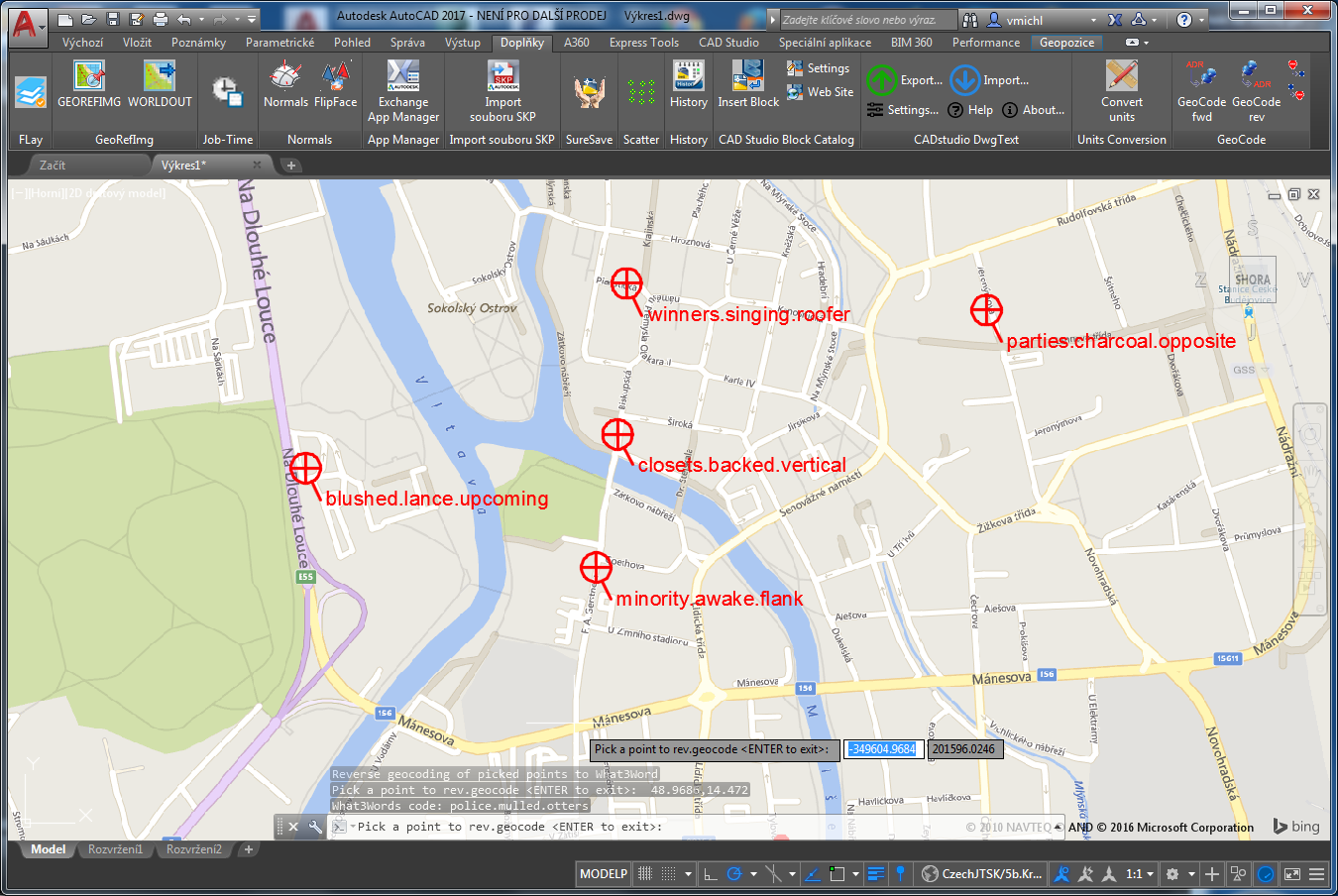
Task: Click the DwgText Export button
Action: click(x=904, y=80)
